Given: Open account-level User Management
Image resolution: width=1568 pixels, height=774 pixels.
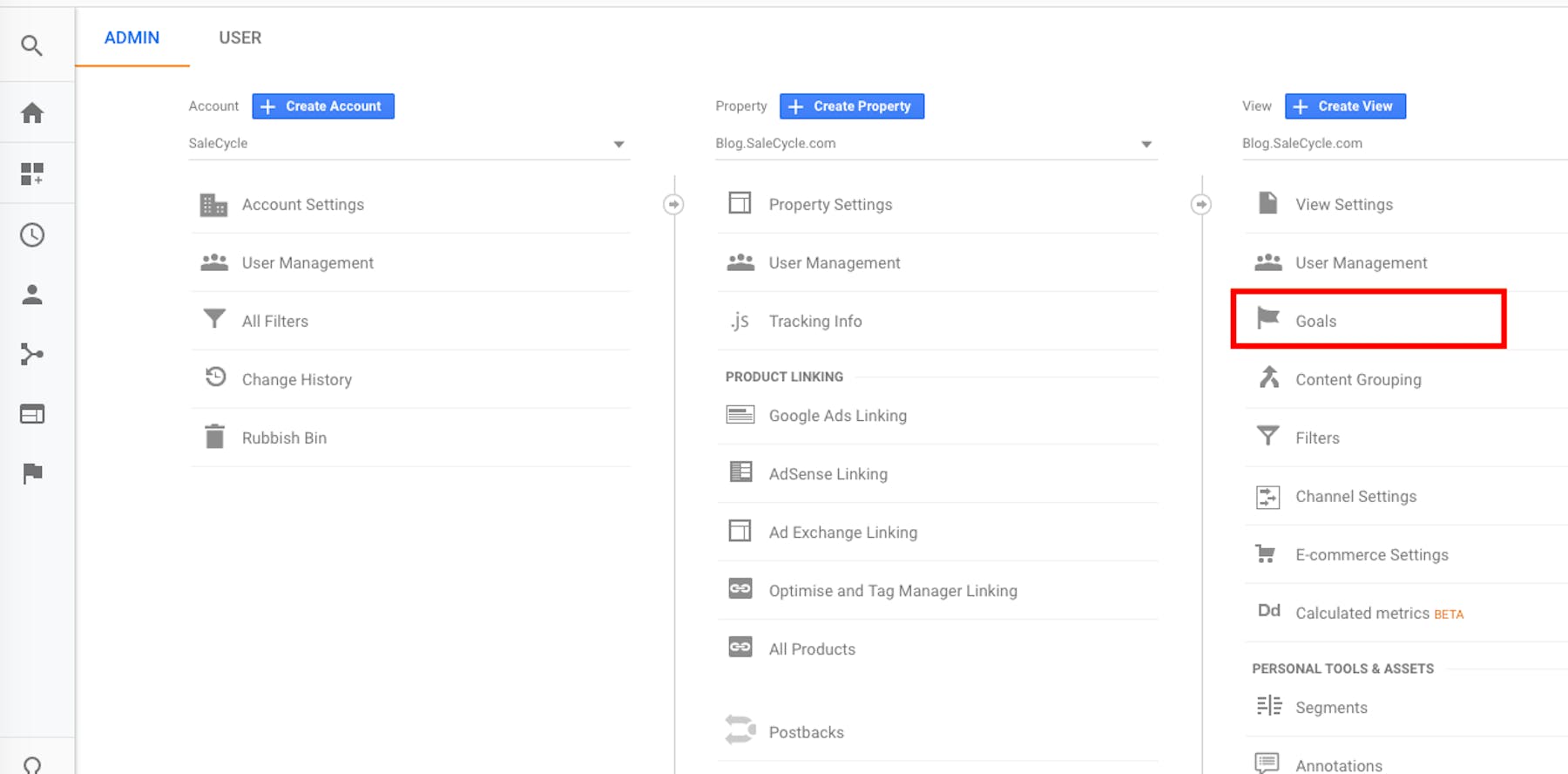Looking at the screenshot, I should tap(308, 263).
